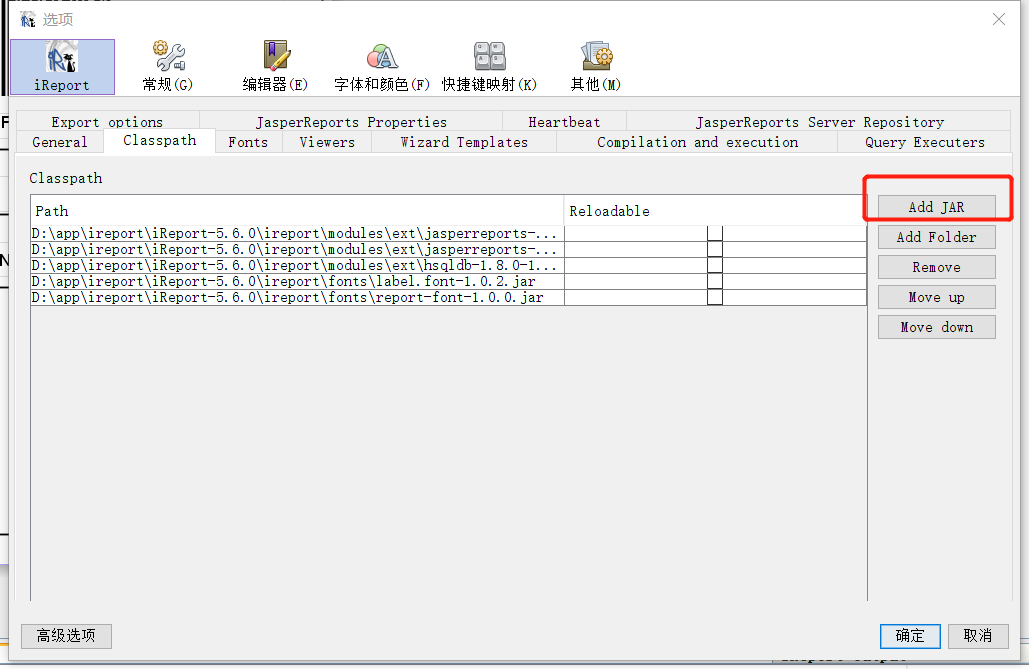Toggle Reloadable for the first jasperreports jar row
This screenshot has height=669, width=1029.
(715, 233)
